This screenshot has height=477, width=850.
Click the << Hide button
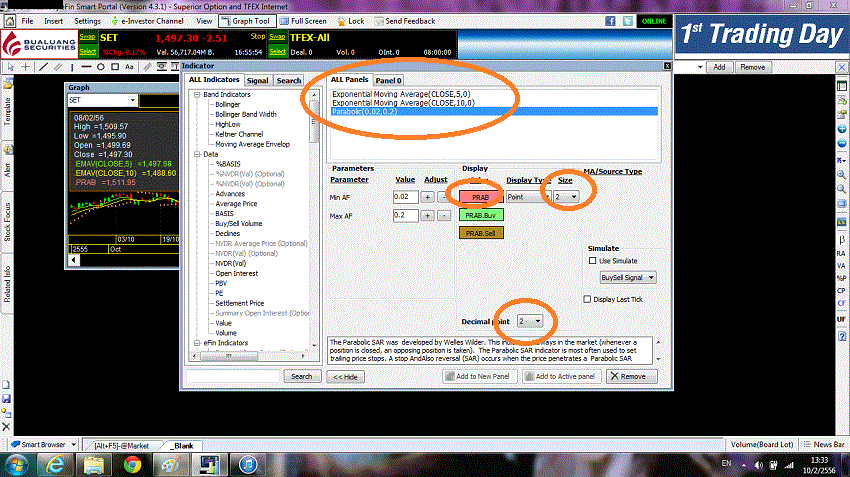coord(345,377)
